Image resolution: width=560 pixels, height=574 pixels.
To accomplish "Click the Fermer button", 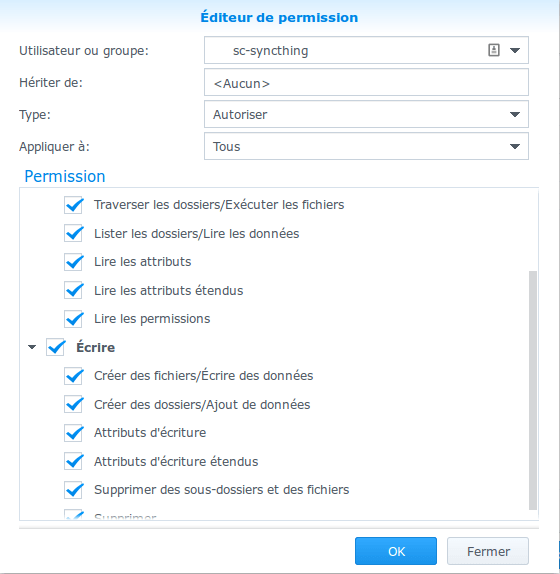I will [488, 551].
